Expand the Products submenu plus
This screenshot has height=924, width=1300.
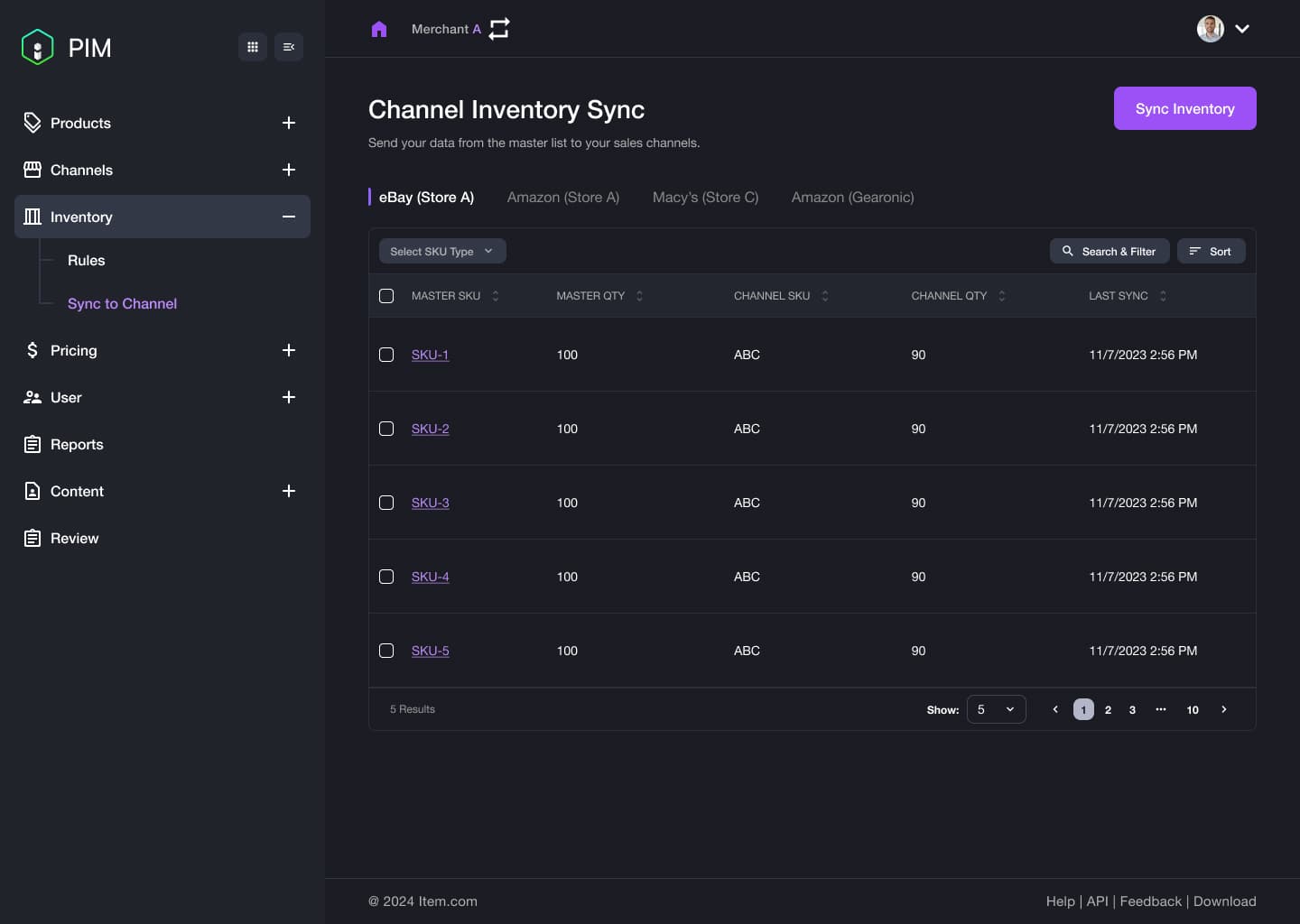tap(289, 123)
